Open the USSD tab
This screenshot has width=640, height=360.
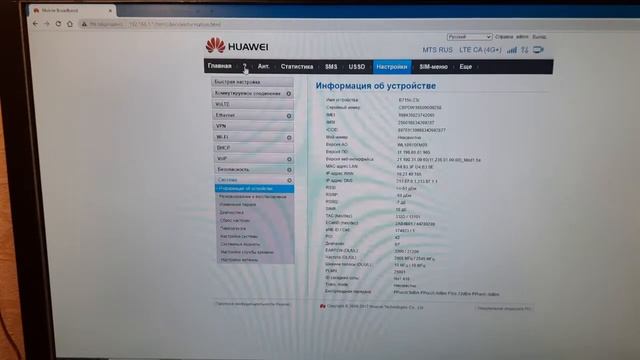357,67
